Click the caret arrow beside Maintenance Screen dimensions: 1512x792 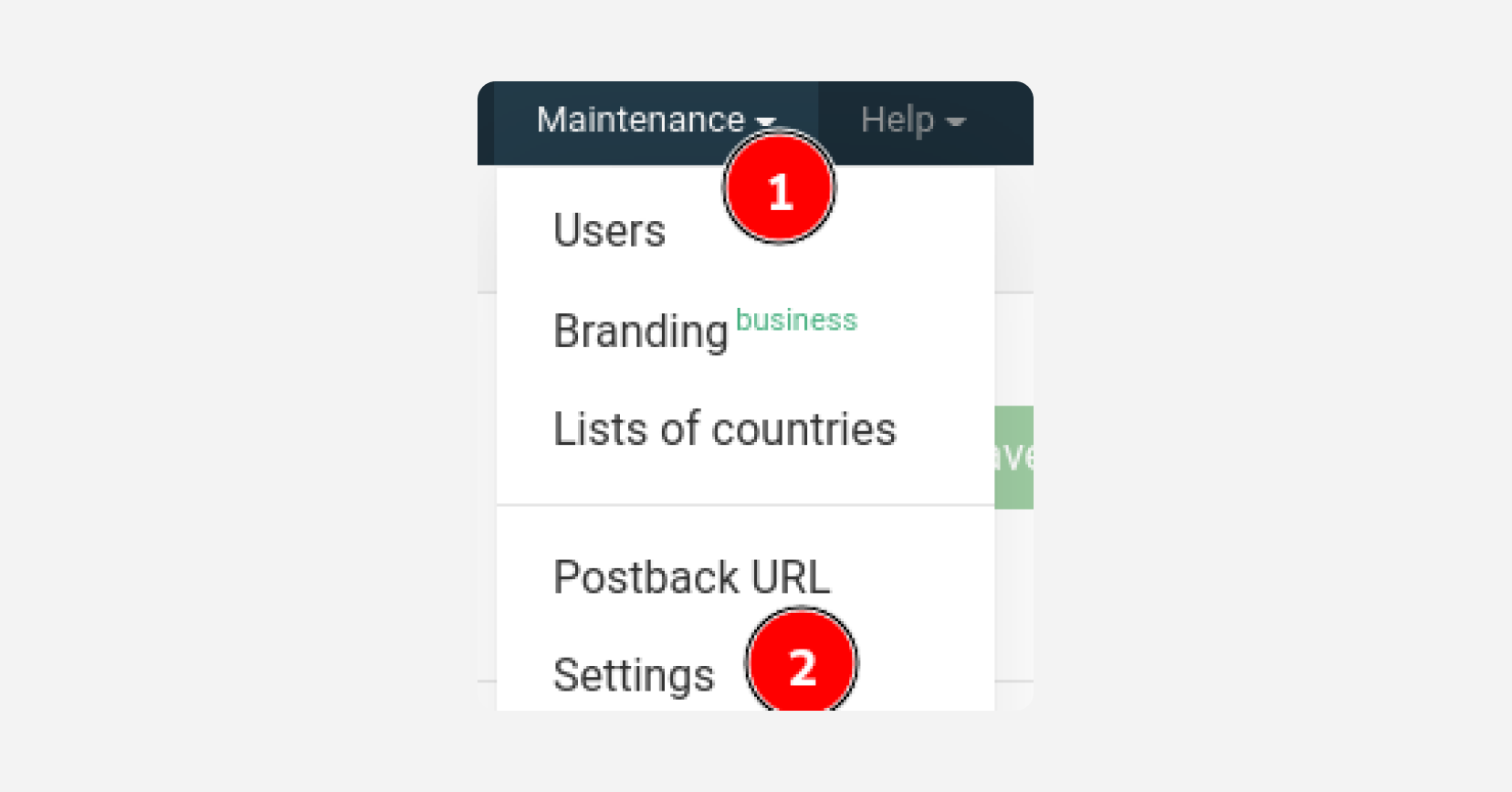pos(766,121)
